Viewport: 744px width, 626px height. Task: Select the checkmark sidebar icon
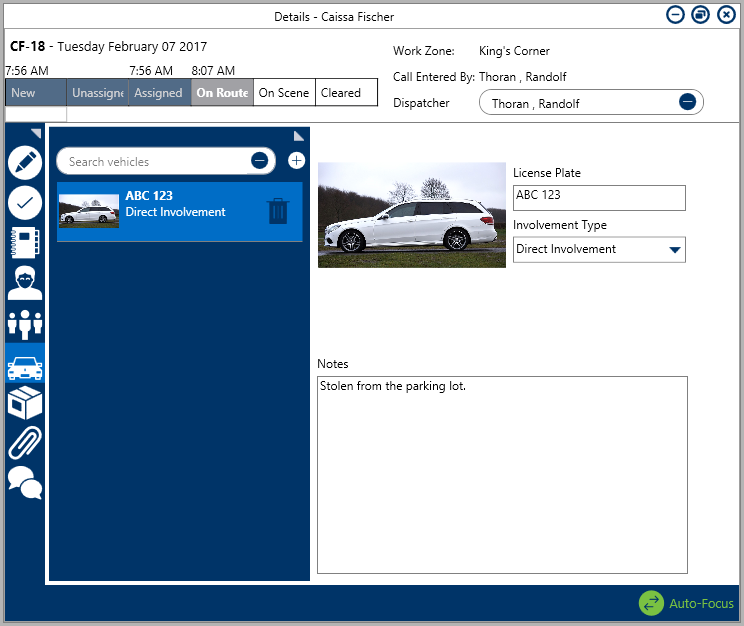point(25,203)
